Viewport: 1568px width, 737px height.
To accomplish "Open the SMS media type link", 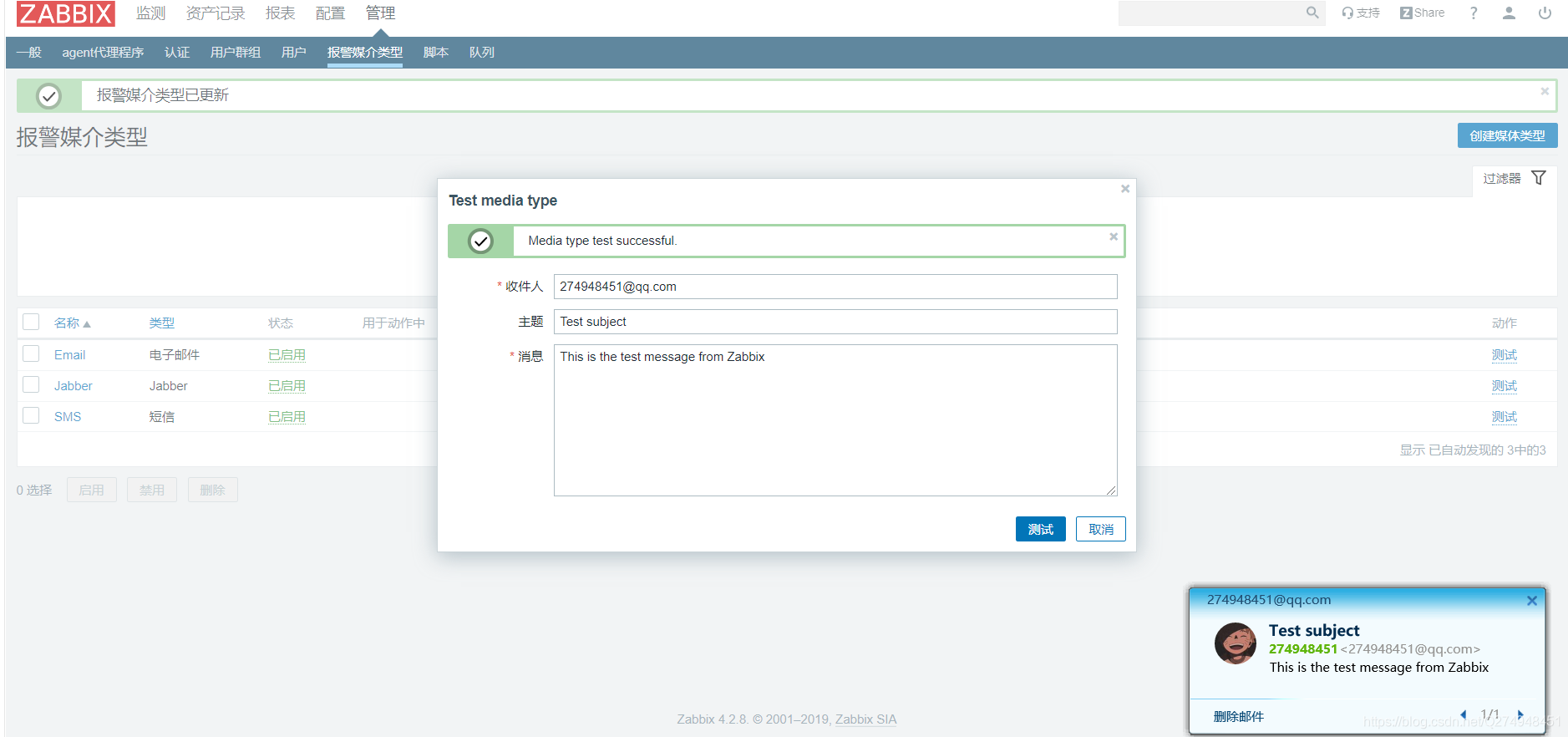I will [68, 417].
